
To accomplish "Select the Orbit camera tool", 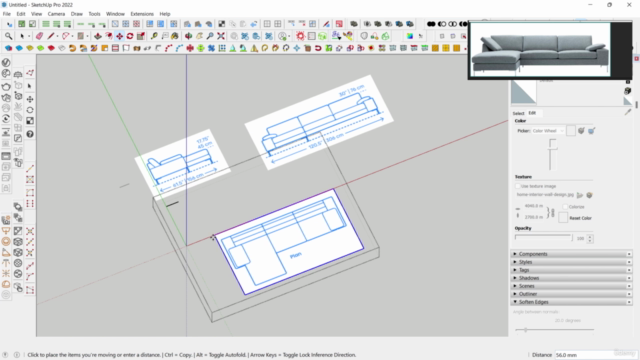I will [189, 36].
